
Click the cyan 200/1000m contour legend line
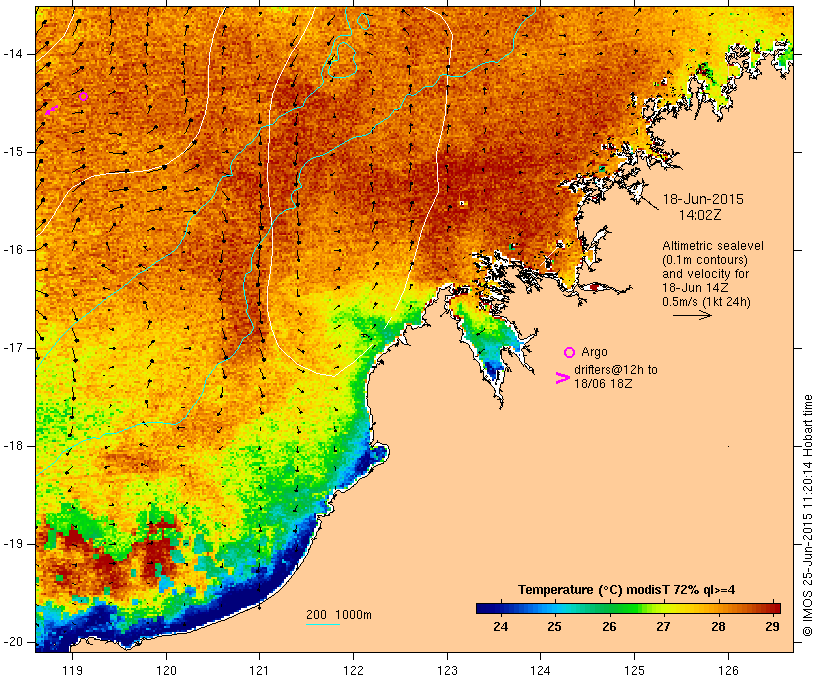pos(323,624)
